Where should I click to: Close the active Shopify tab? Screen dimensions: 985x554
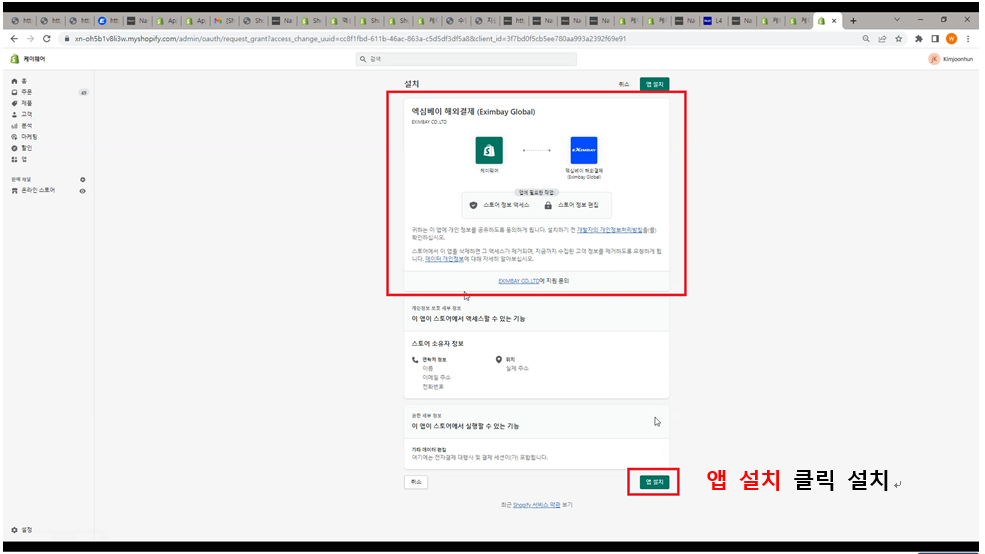pyautogui.click(x=834, y=21)
